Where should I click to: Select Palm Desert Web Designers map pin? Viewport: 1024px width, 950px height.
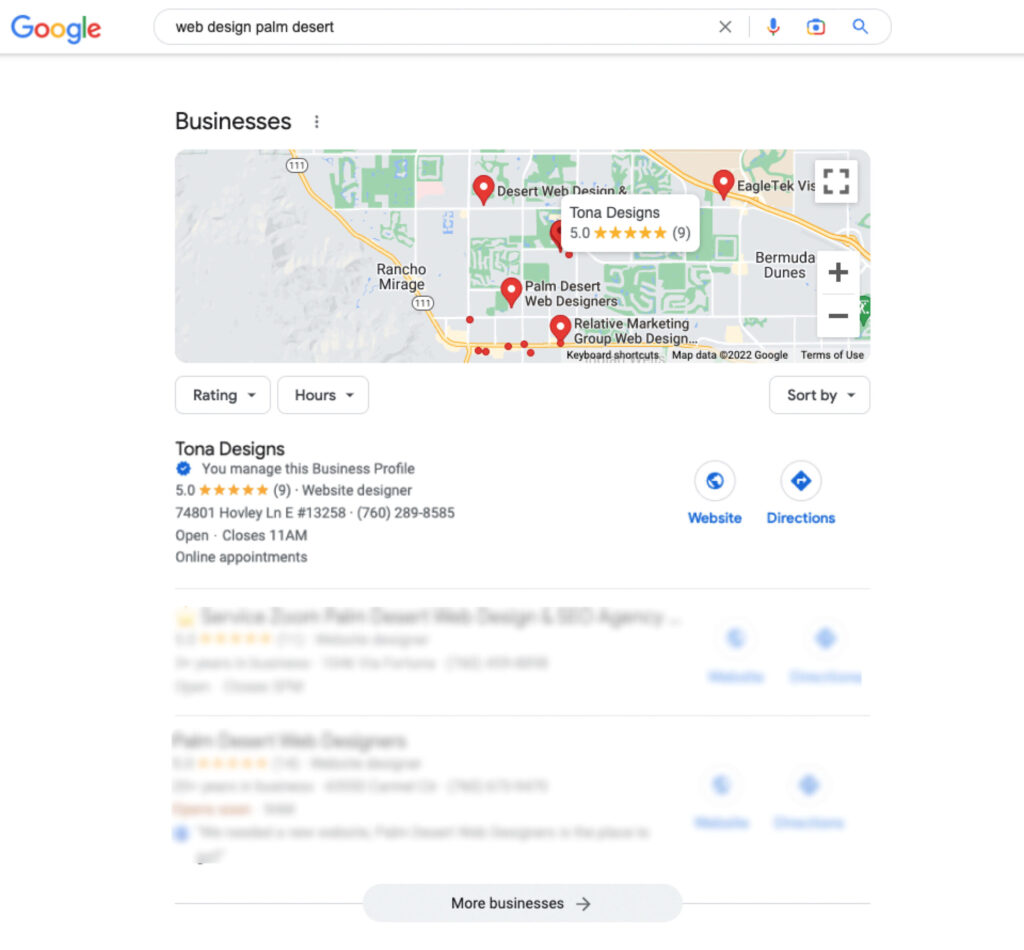point(511,293)
